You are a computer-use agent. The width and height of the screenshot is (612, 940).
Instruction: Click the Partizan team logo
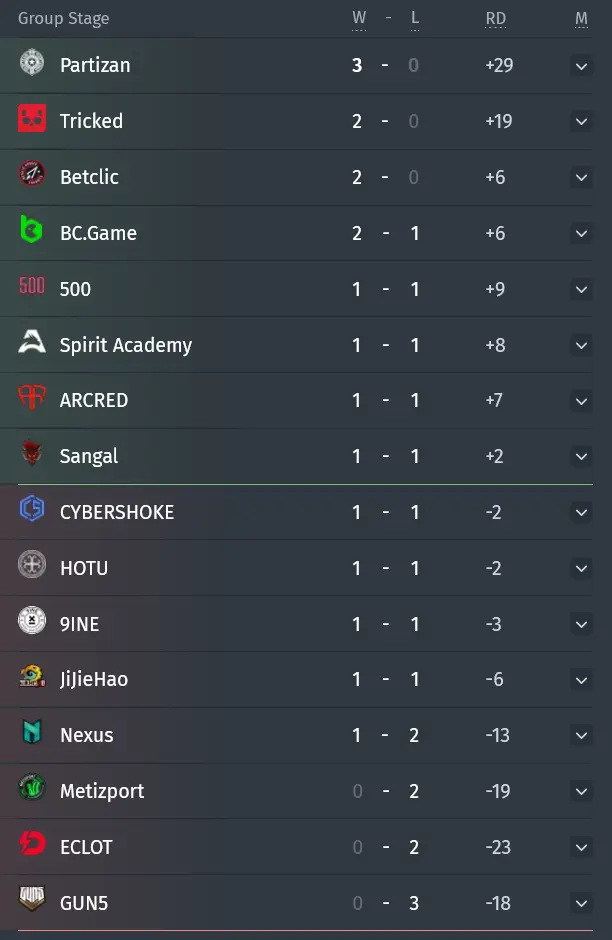(32, 62)
